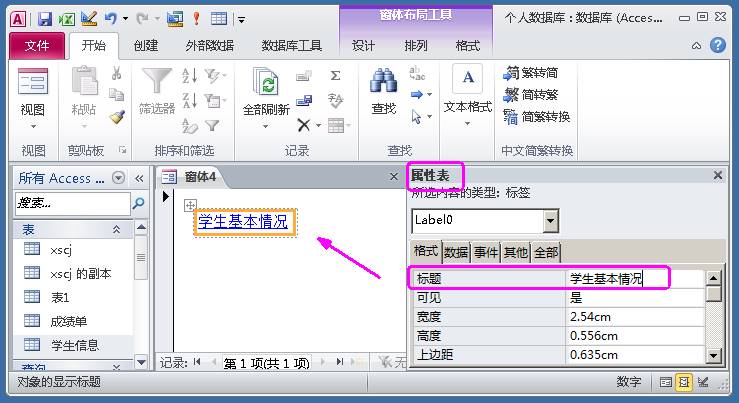Click the 繁转简 conversion button

coord(531,73)
